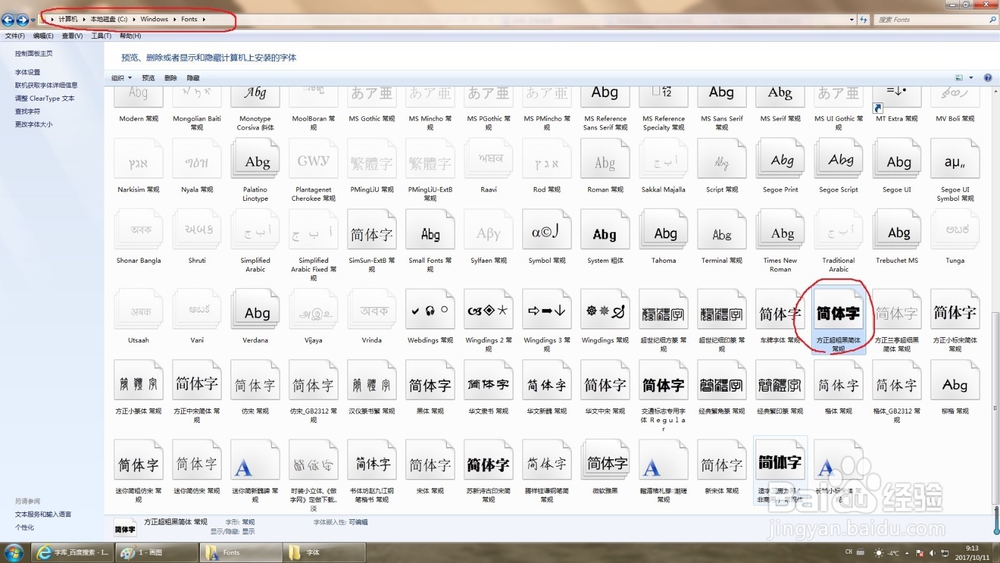Screen dimensions: 1000x563
Task: Select the Webdings font icon
Action: (x=430, y=310)
